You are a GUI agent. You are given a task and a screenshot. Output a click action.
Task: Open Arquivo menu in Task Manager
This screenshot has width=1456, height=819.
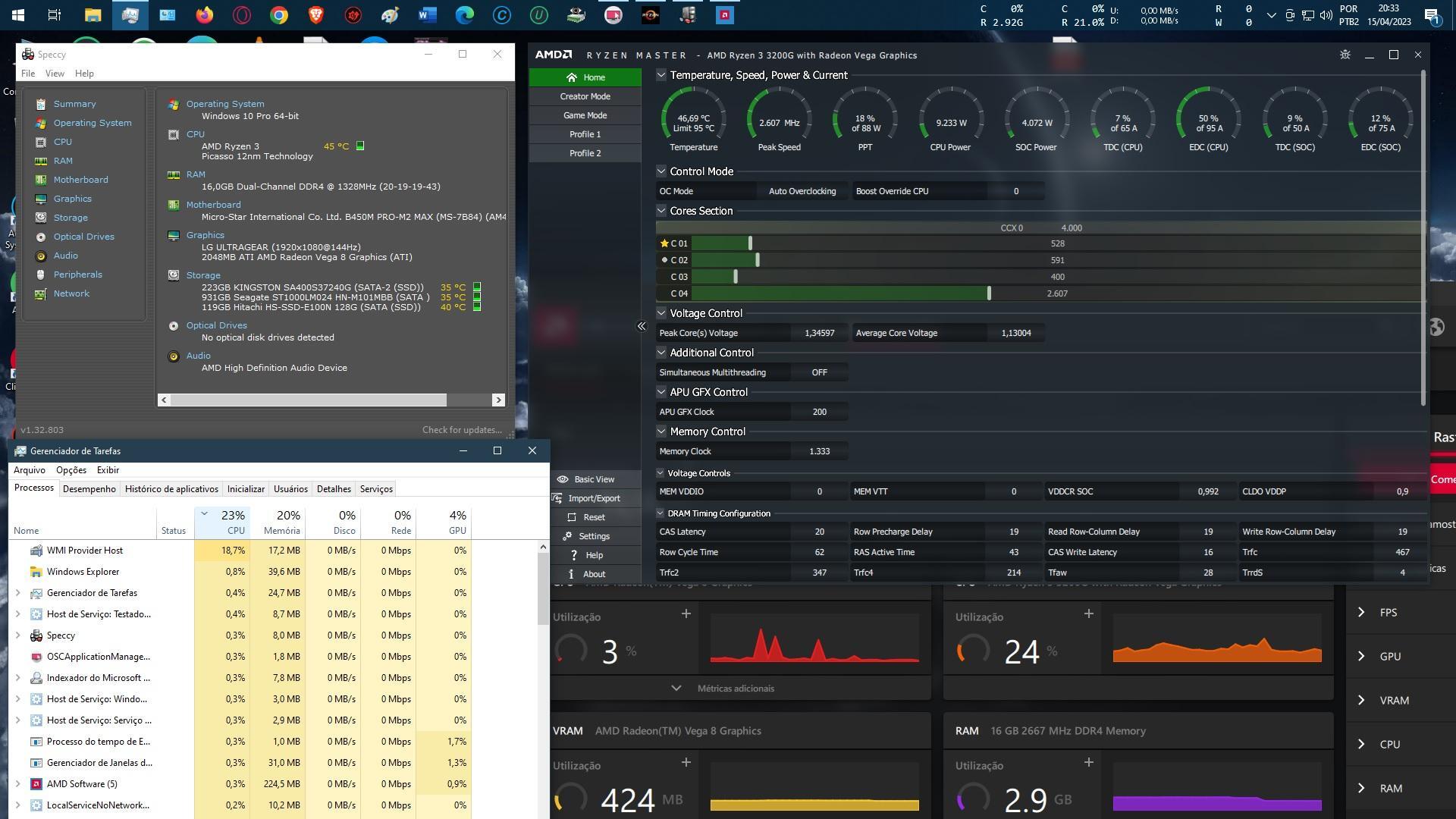(x=30, y=470)
